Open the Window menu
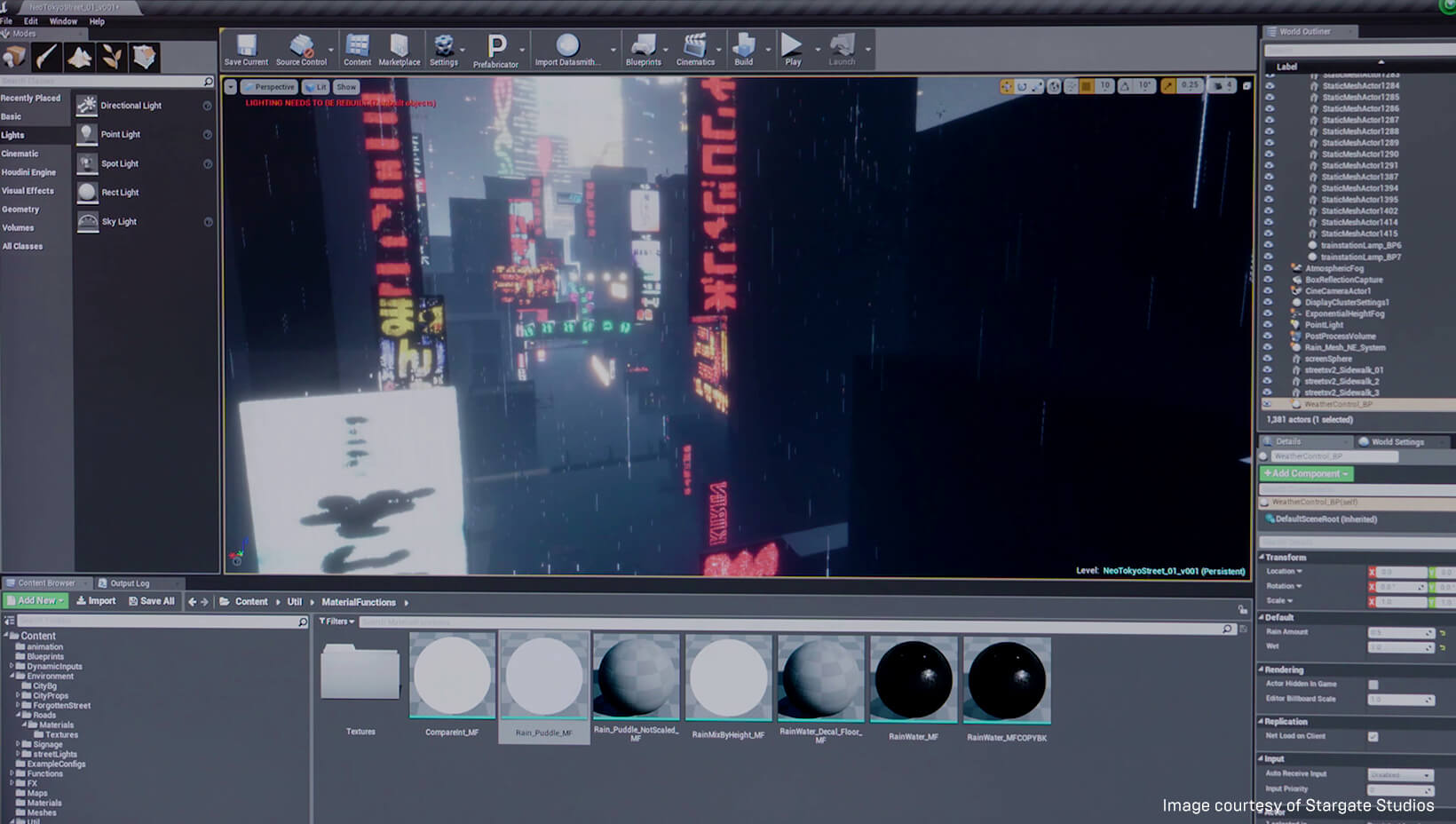Image resolution: width=1456 pixels, height=824 pixels. point(63,20)
